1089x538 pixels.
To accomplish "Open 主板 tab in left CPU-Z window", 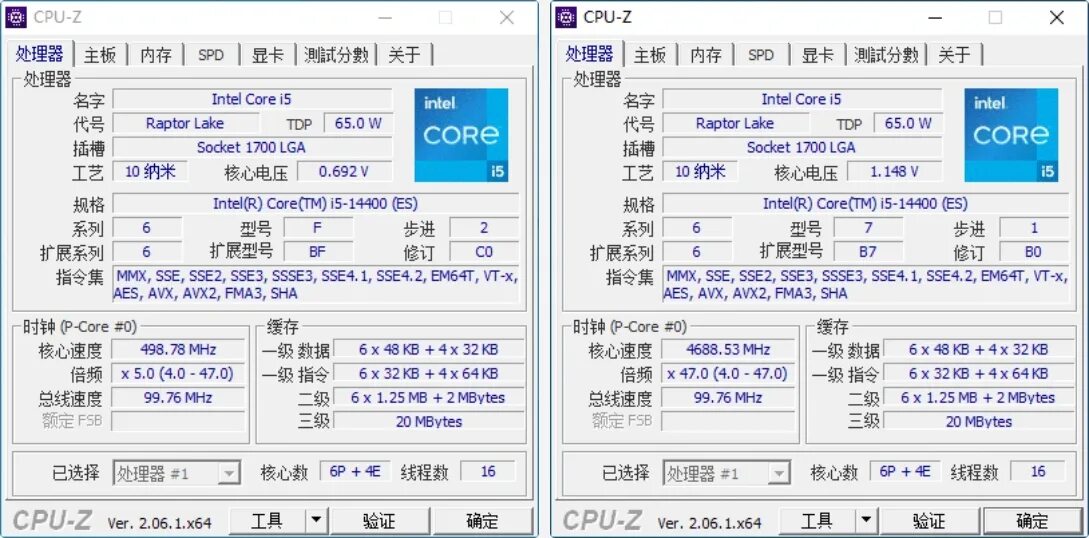I will [x=100, y=55].
